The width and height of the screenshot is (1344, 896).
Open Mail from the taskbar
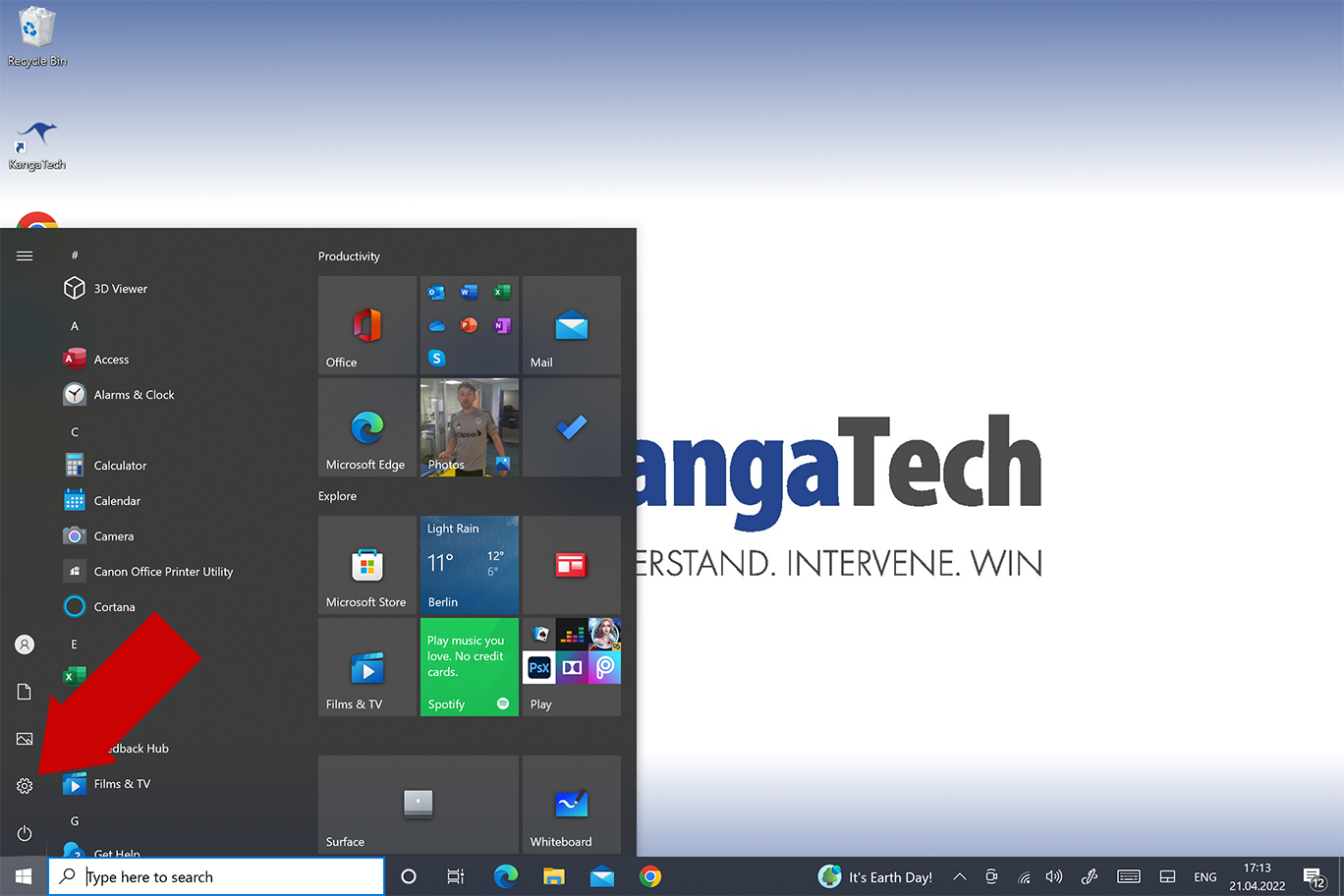602,876
